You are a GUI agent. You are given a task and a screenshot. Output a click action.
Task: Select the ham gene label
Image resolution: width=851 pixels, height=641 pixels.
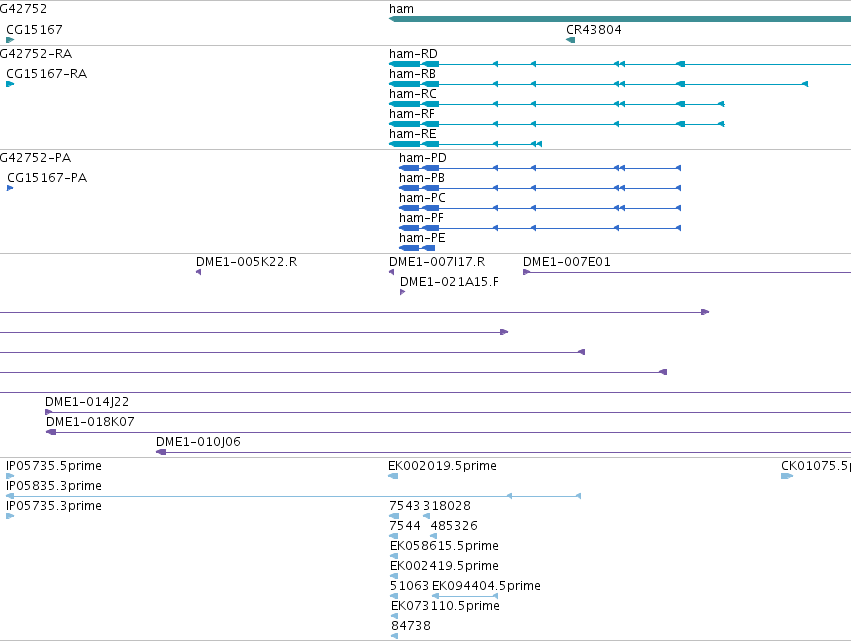pyautogui.click(x=401, y=9)
